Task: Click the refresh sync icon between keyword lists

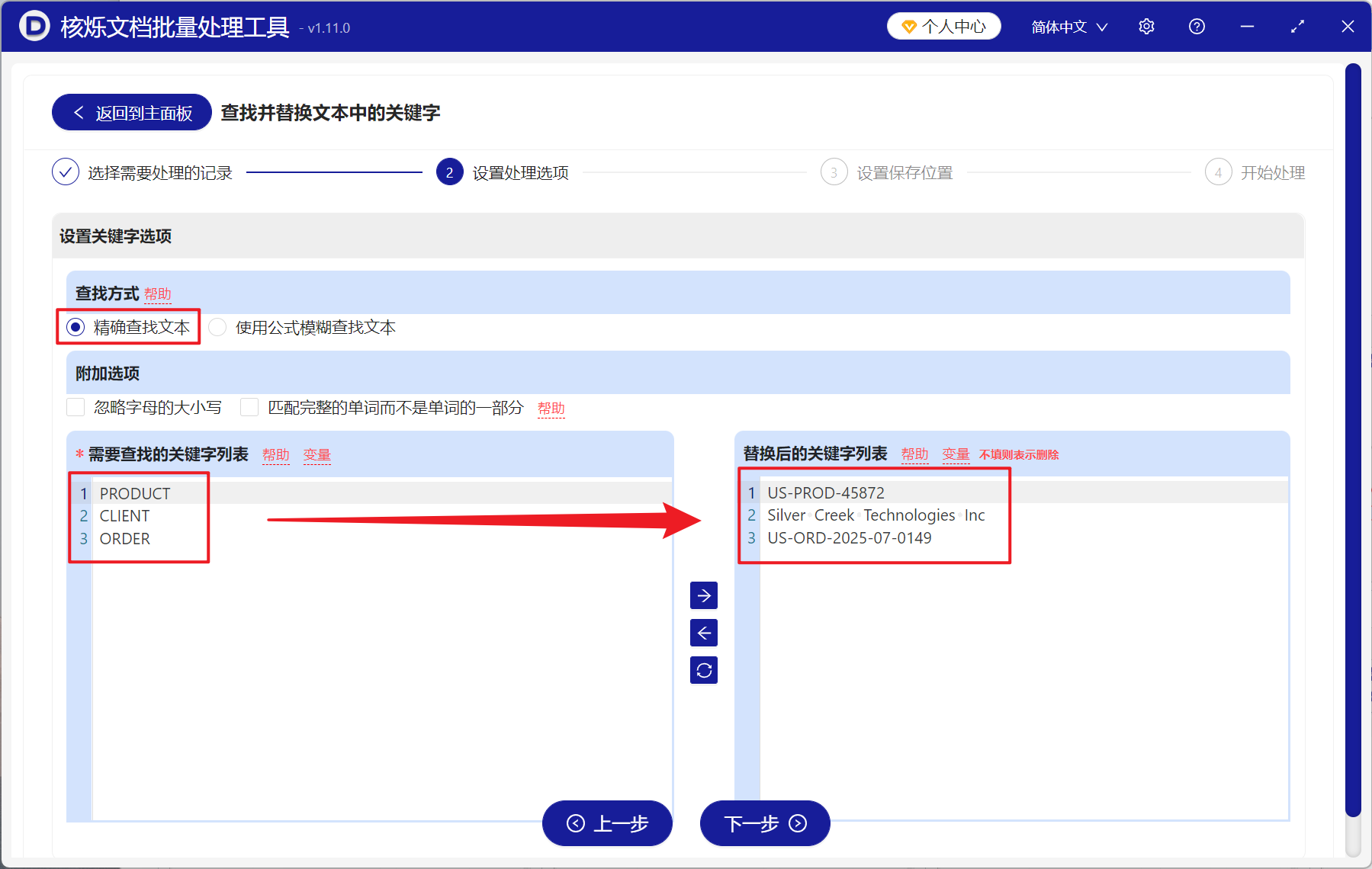Action: point(703,670)
